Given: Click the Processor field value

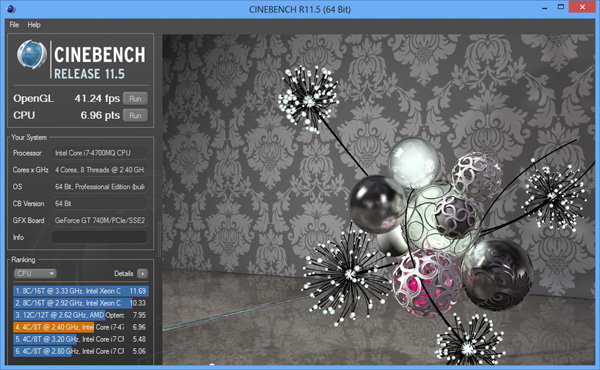Looking at the screenshot, I should point(99,153).
